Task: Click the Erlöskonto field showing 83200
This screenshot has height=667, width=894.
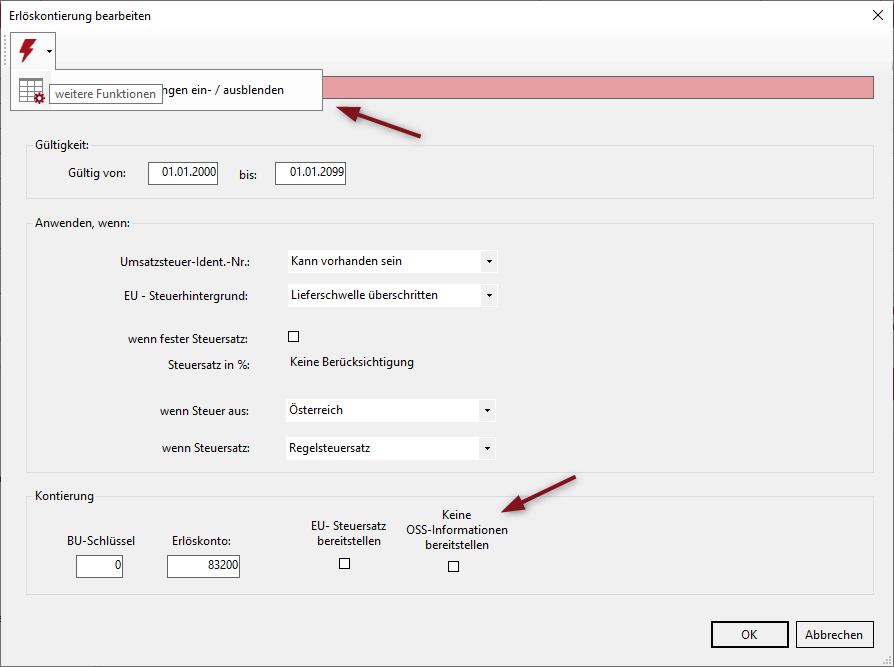Action: pyautogui.click(x=204, y=566)
